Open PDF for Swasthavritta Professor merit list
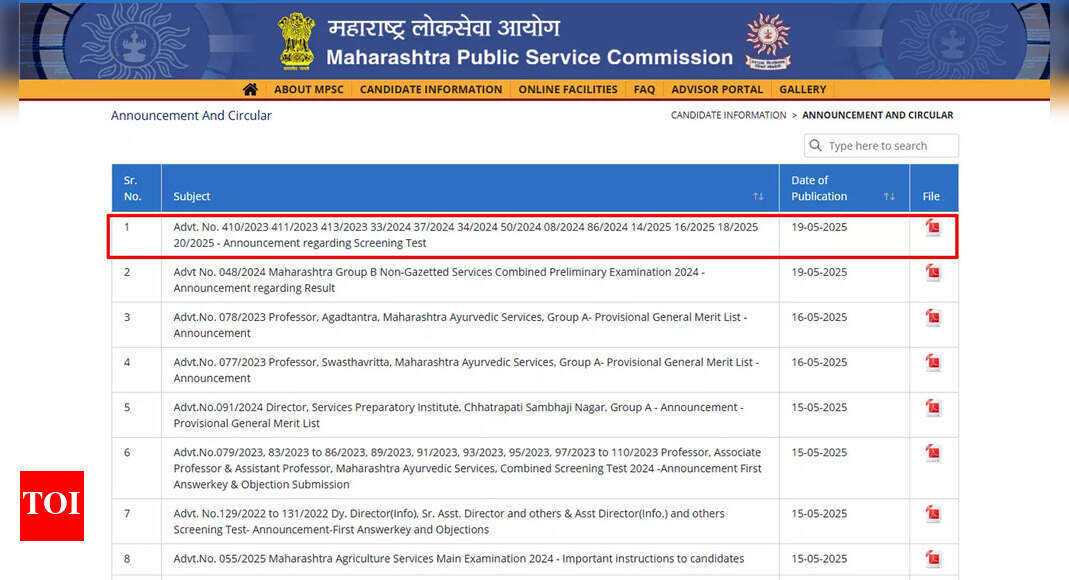This screenshot has height=580, width=1069. (932, 363)
